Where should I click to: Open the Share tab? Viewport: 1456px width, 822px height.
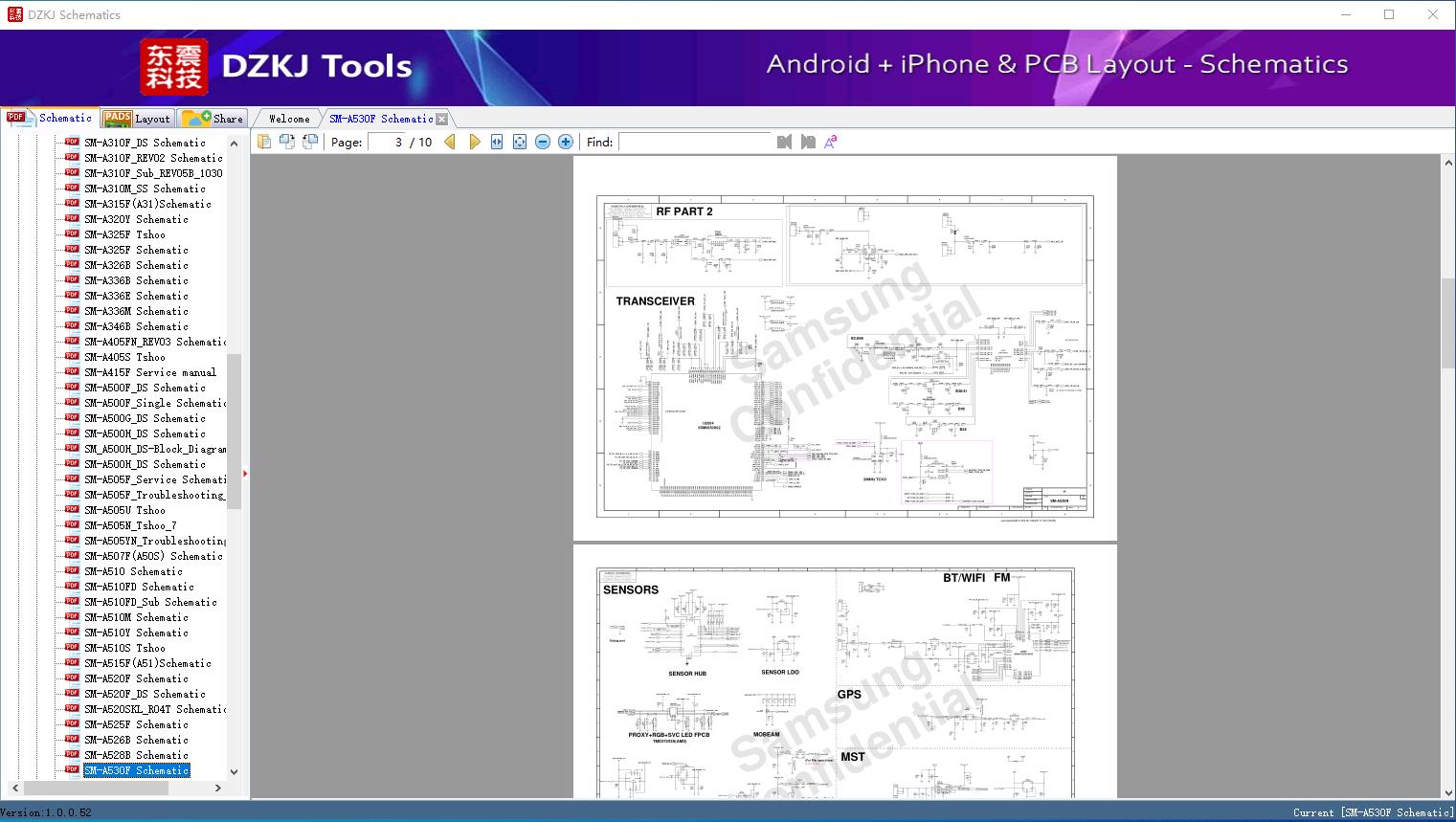214,119
